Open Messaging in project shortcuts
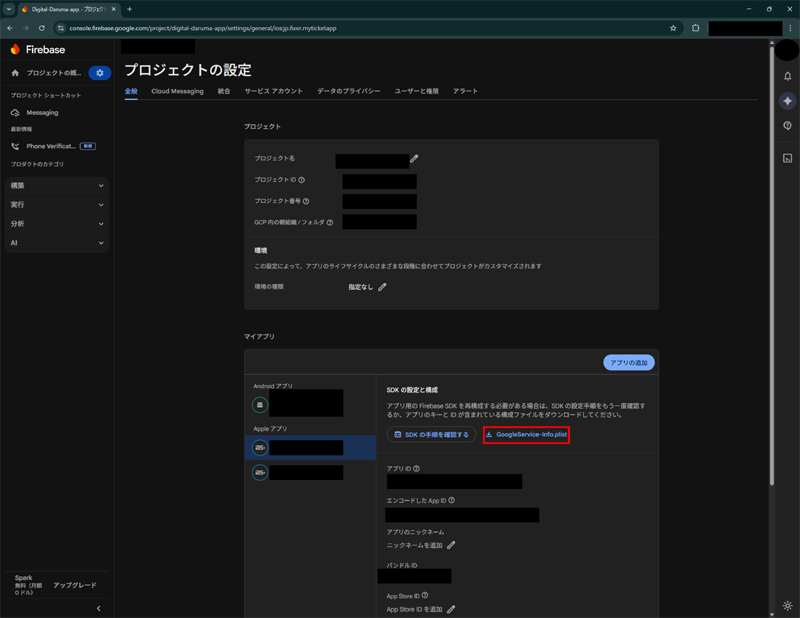Viewport: 800px width, 618px height. point(42,113)
